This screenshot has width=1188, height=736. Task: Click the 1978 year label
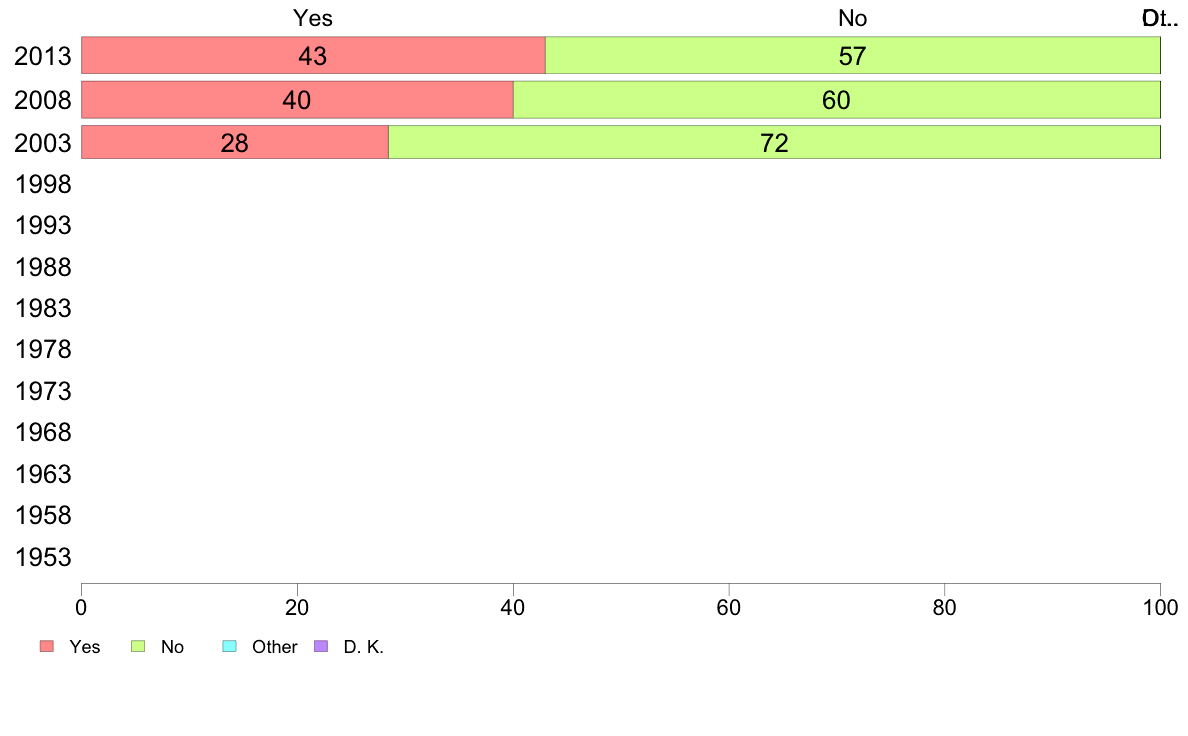pos(43,349)
